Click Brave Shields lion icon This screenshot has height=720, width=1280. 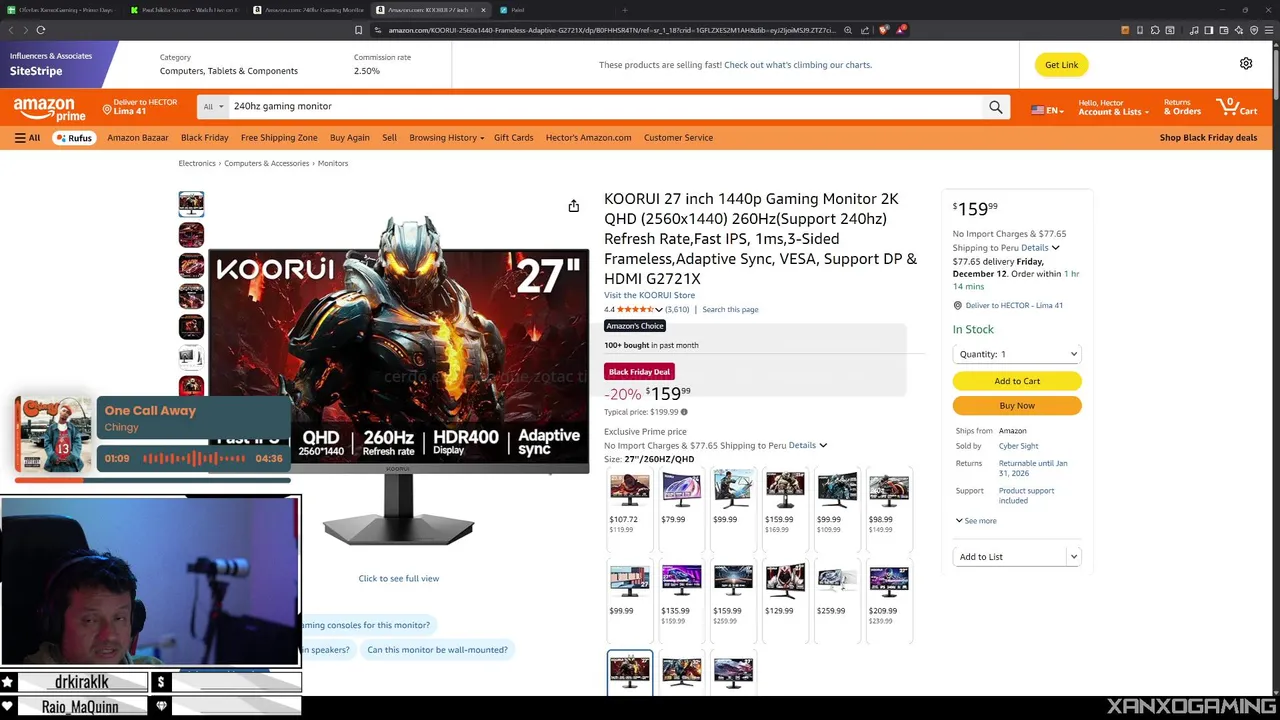(x=883, y=30)
